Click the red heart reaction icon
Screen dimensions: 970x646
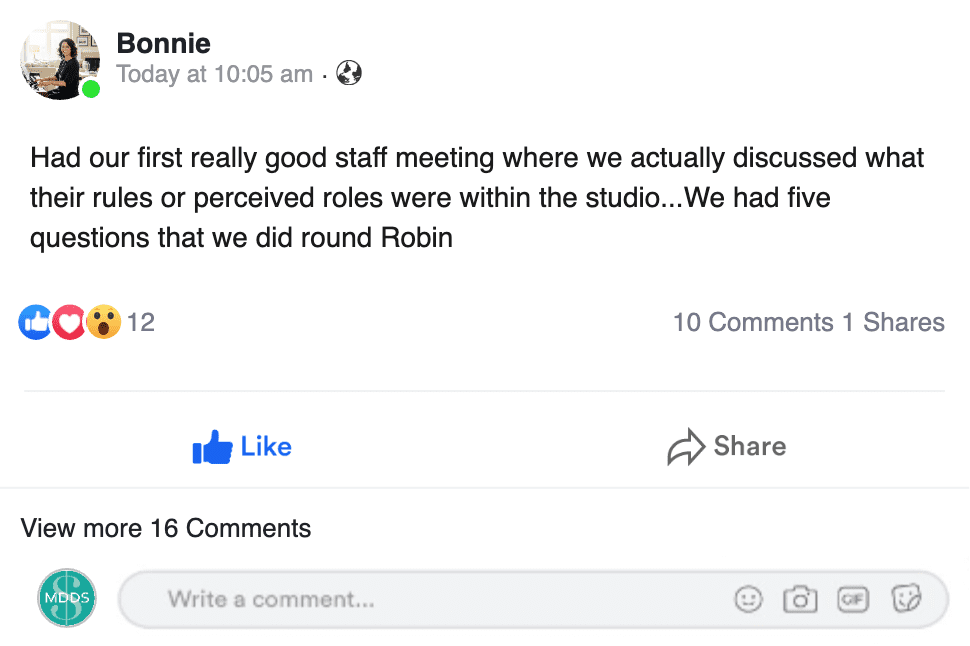coord(69,322)
